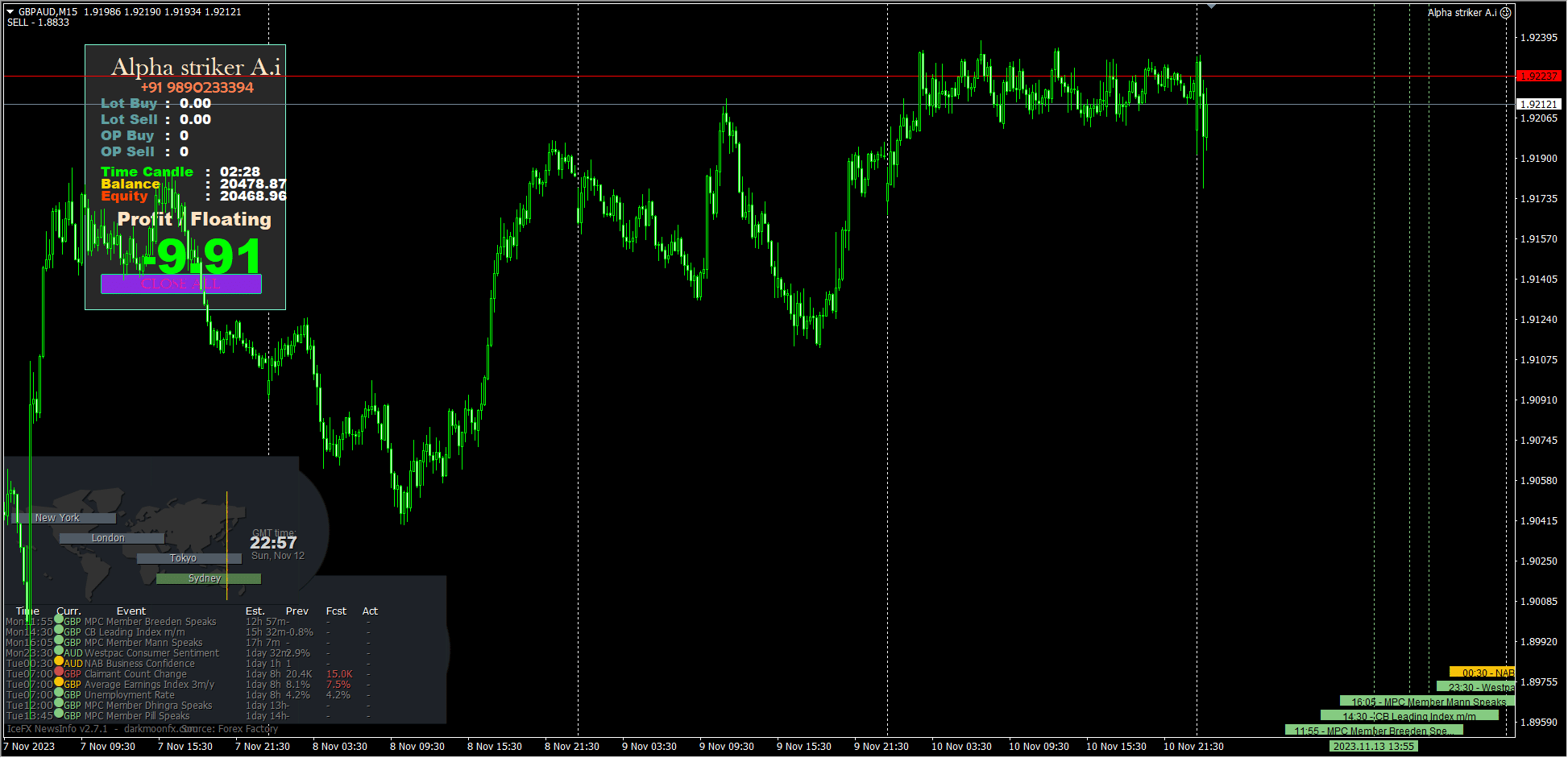The image size is (1568, 758).
Task: Click the Alpha striker smiley face icon
Action: click(1505, 13)
